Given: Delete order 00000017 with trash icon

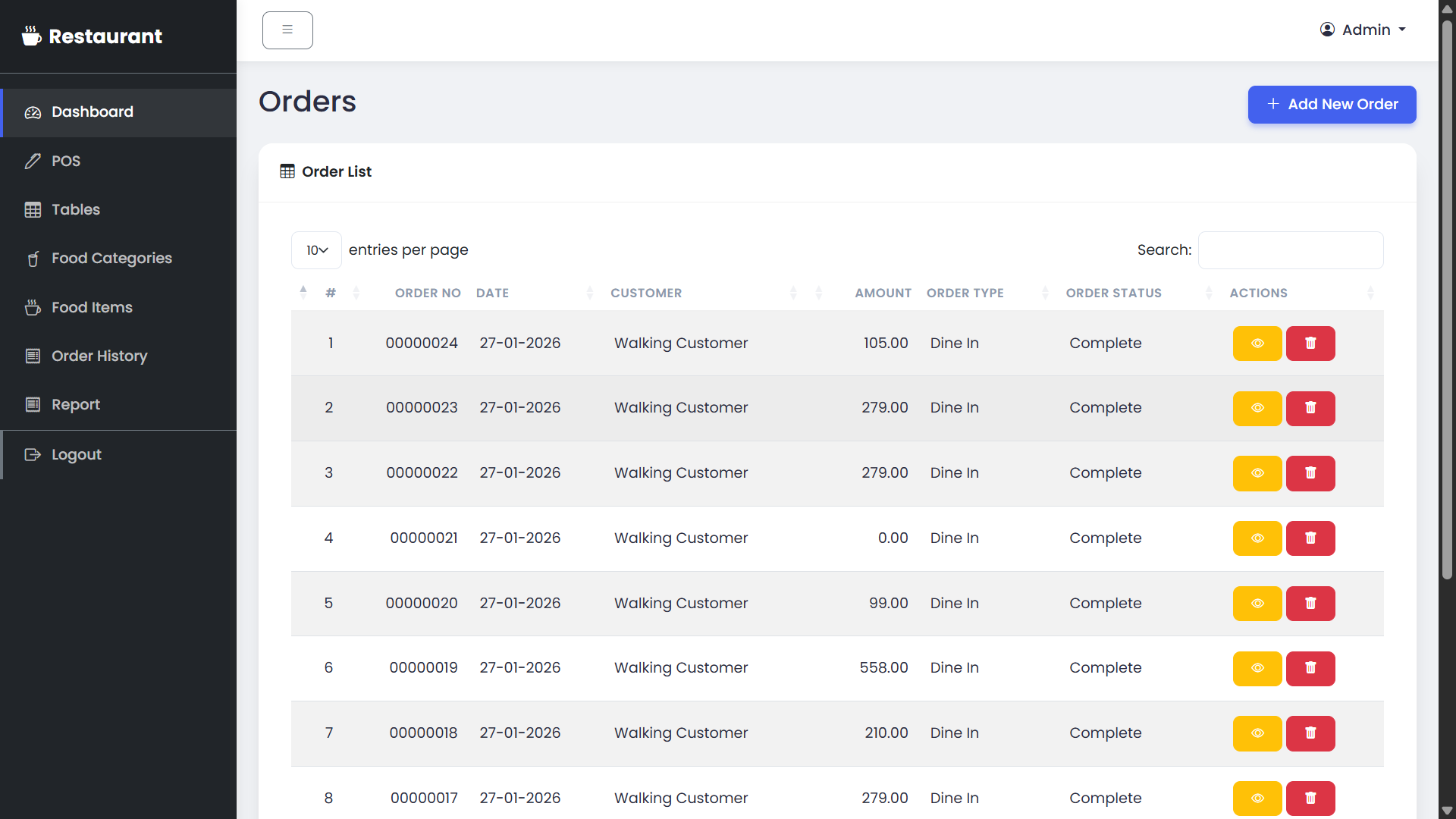Looking at the screenshot, I should (1310, 799).
